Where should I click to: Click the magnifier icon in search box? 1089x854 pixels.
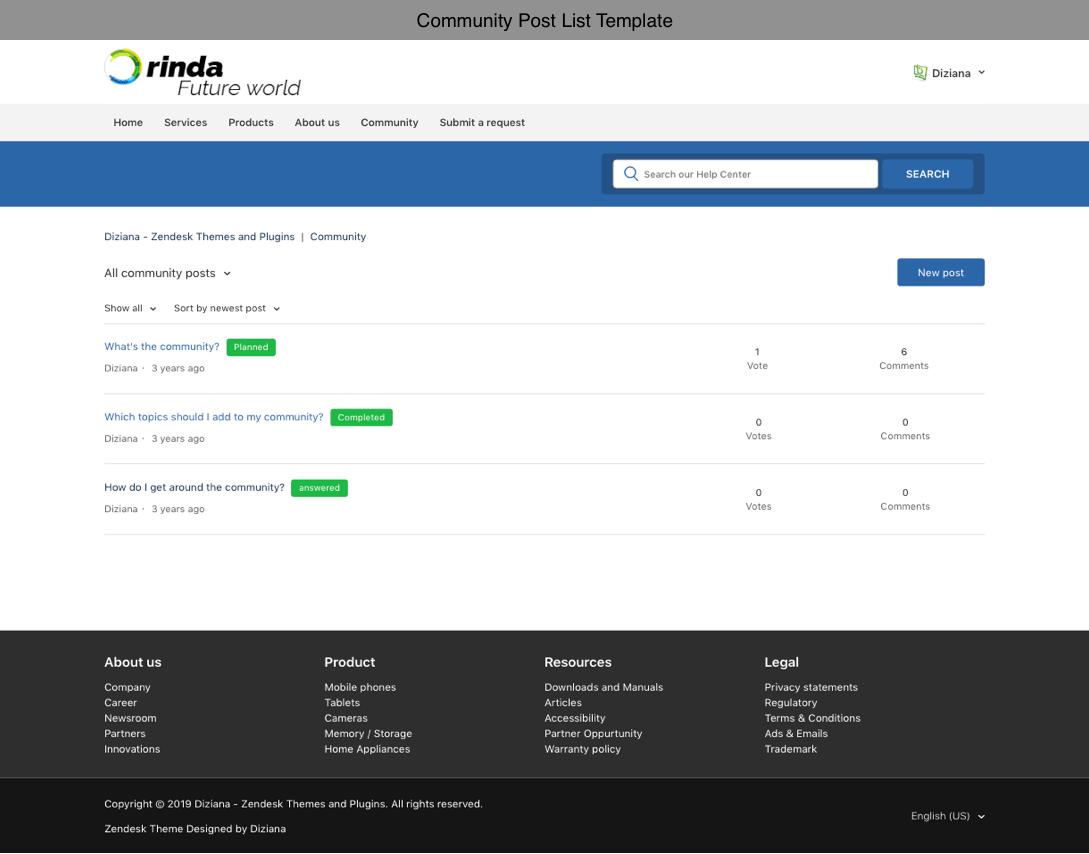coord(631,174)
